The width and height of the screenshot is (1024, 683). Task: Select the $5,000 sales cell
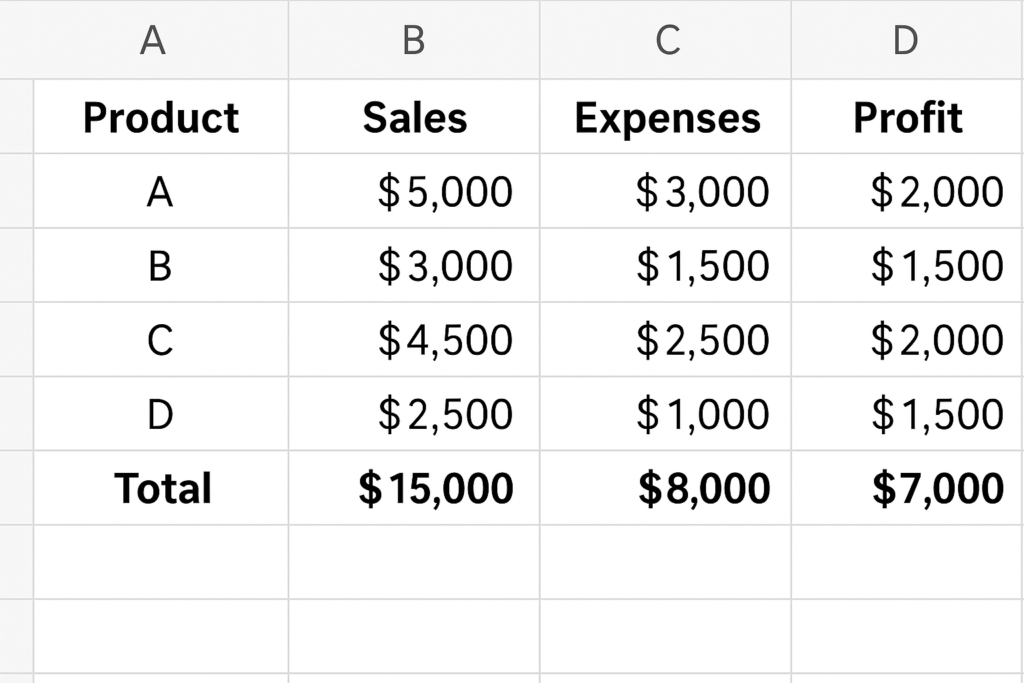(x=414, y=191)
